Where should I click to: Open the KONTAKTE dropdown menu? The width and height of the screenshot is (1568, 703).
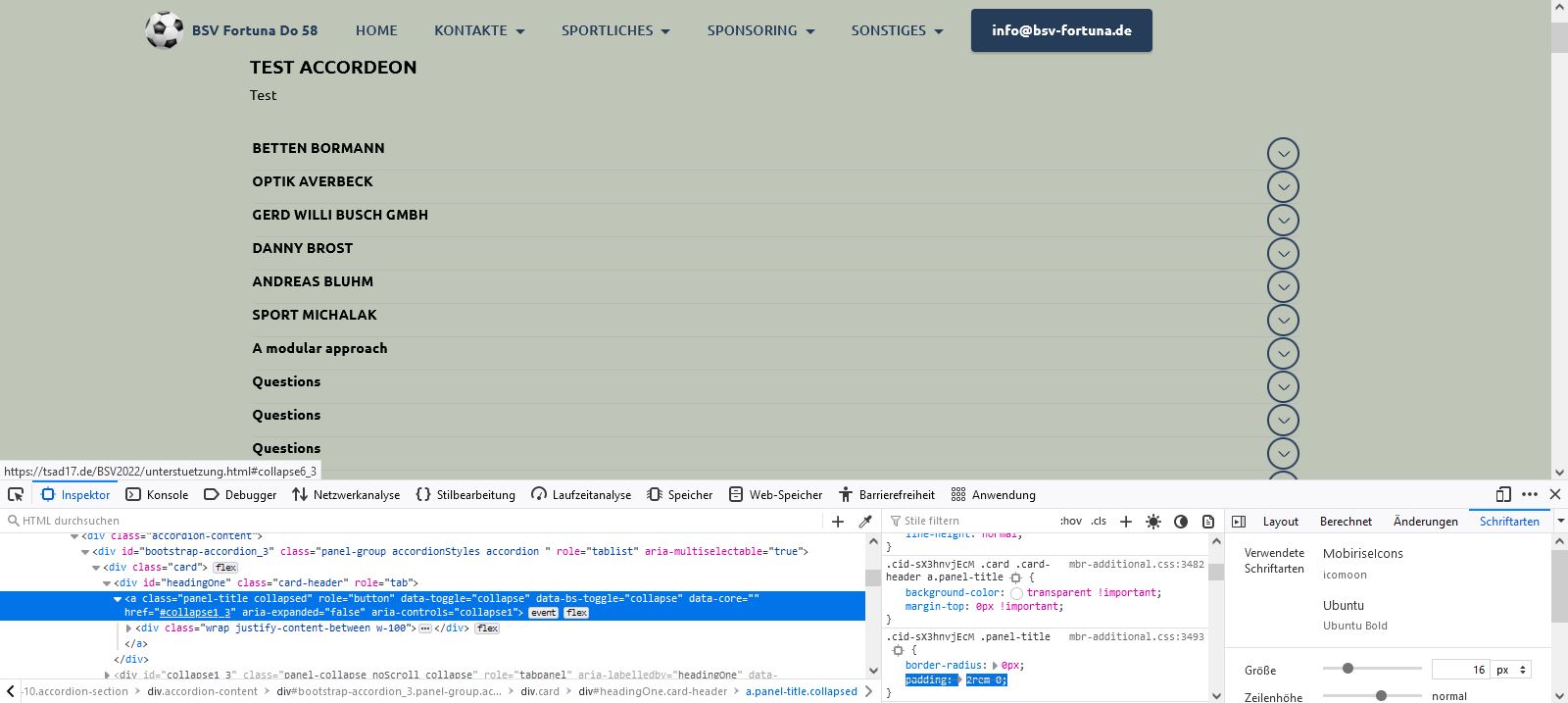(x=479, y=30)
